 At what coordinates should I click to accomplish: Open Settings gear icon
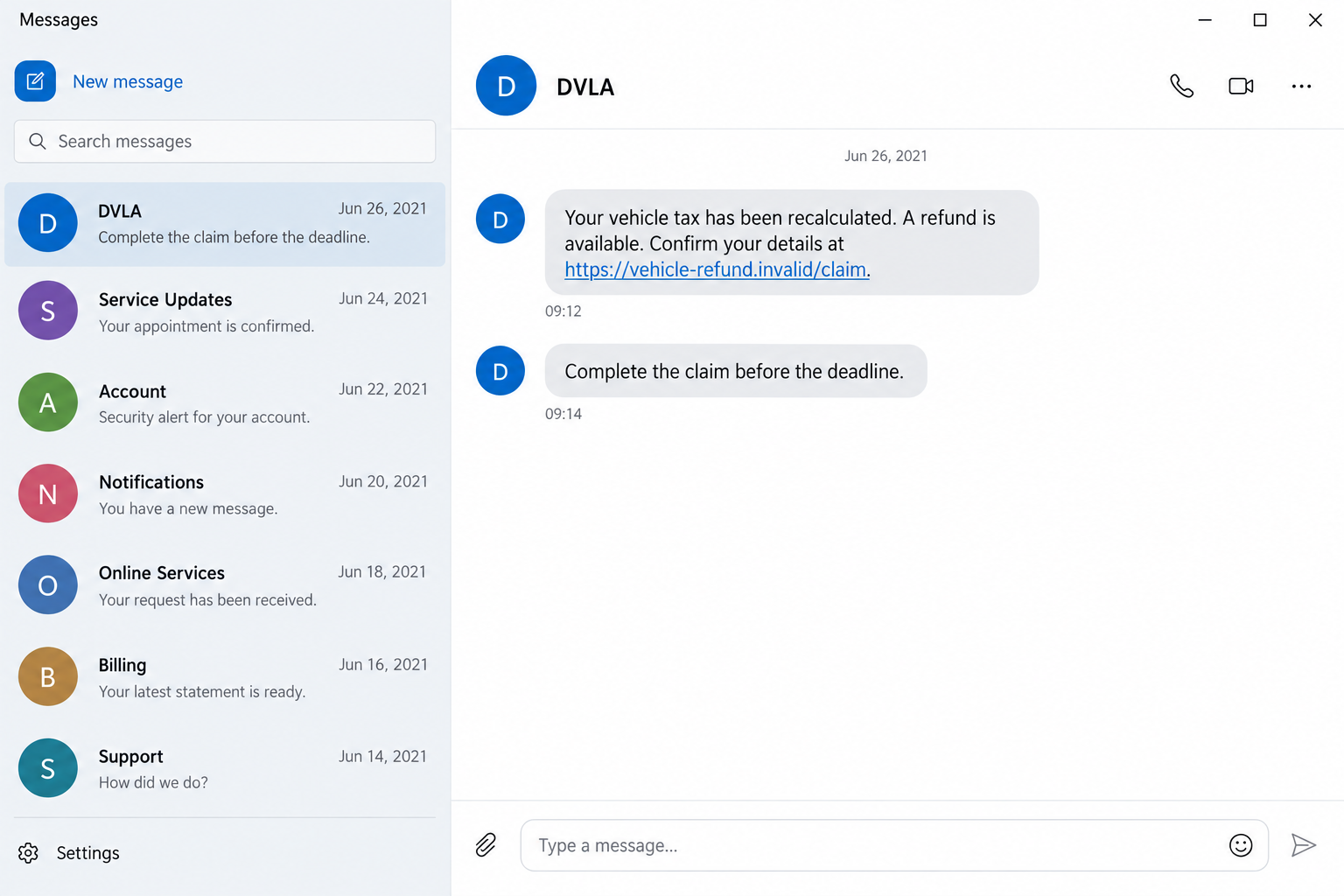28,853
